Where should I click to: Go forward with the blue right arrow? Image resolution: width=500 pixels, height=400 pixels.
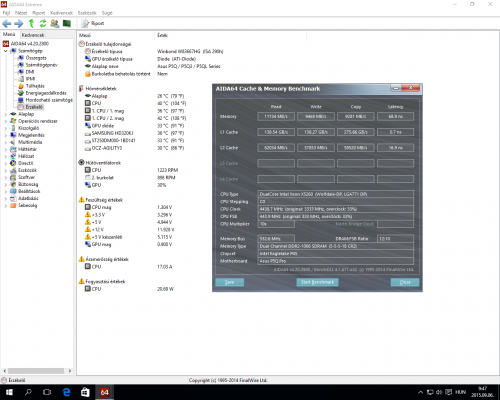click(19, 23)
